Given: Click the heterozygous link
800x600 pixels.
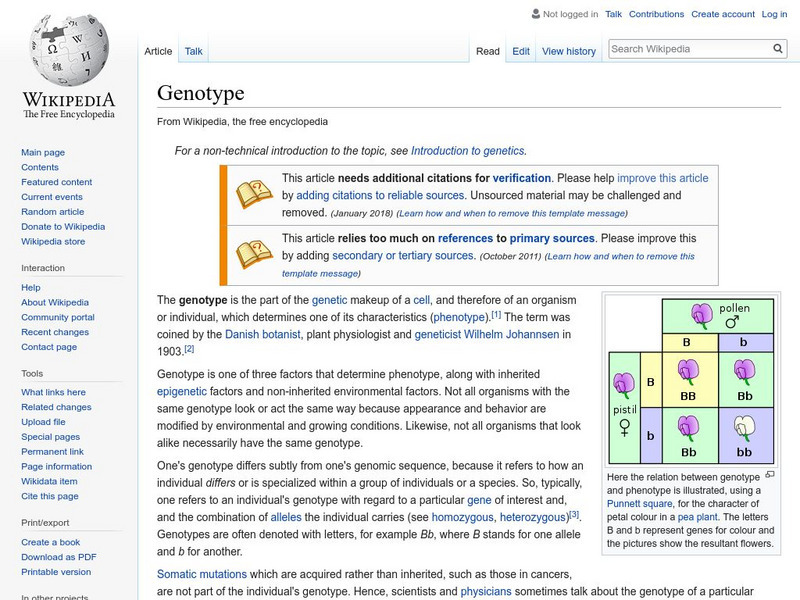Looking at the screenshot, I should [534, 517].
